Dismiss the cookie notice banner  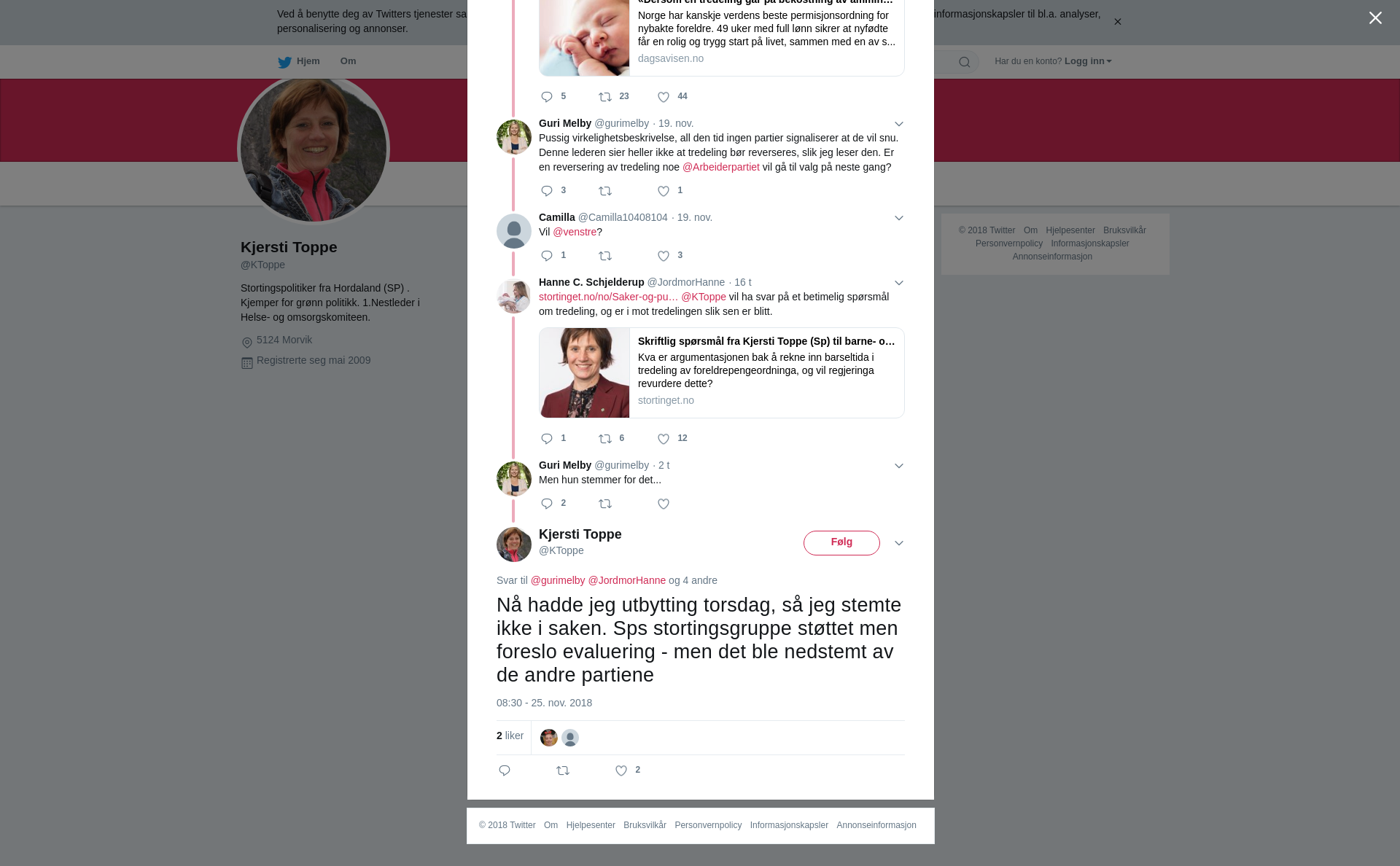click(x=1117, y=22)
